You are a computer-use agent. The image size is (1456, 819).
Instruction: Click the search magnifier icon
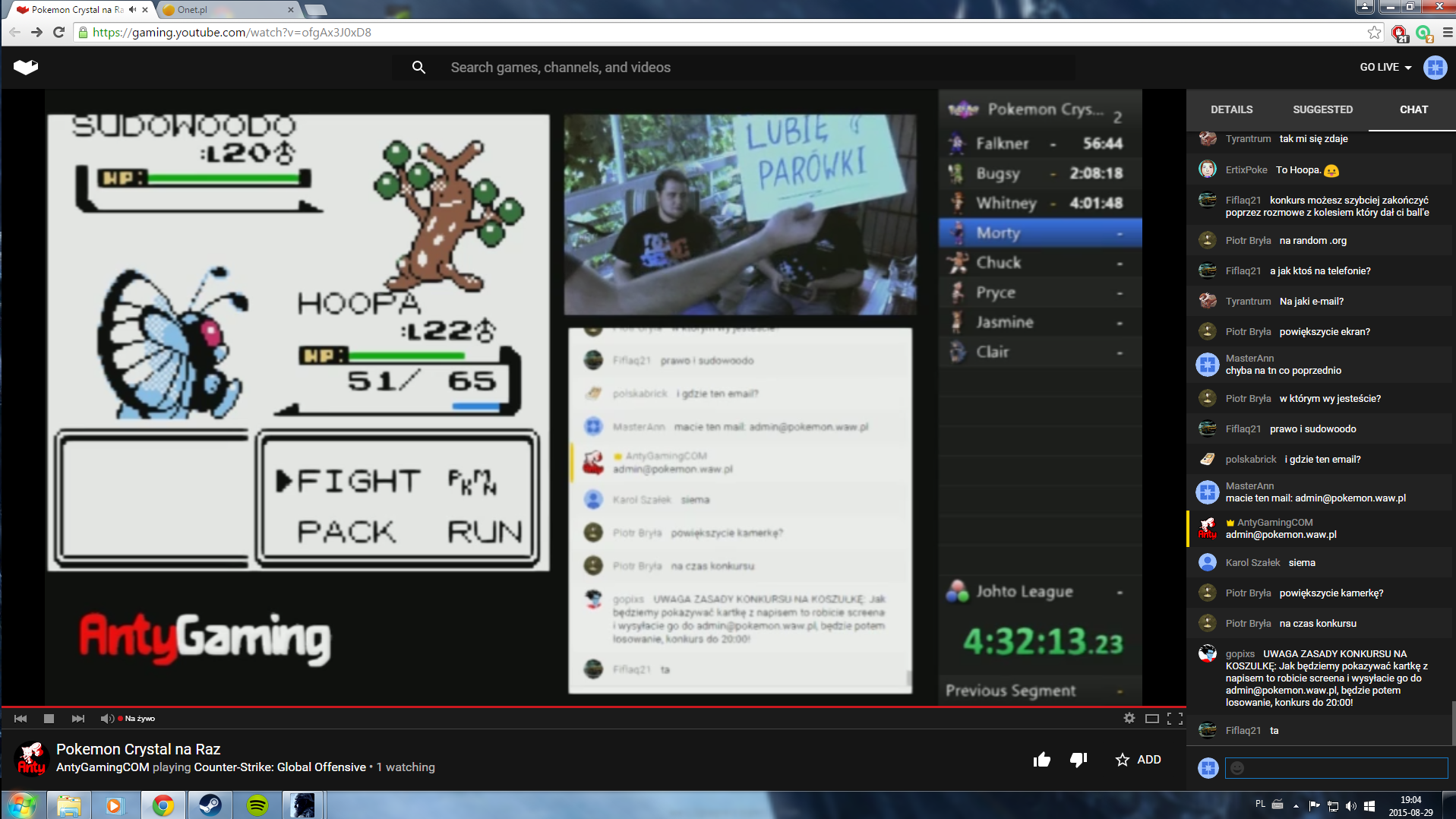(418, 68)
